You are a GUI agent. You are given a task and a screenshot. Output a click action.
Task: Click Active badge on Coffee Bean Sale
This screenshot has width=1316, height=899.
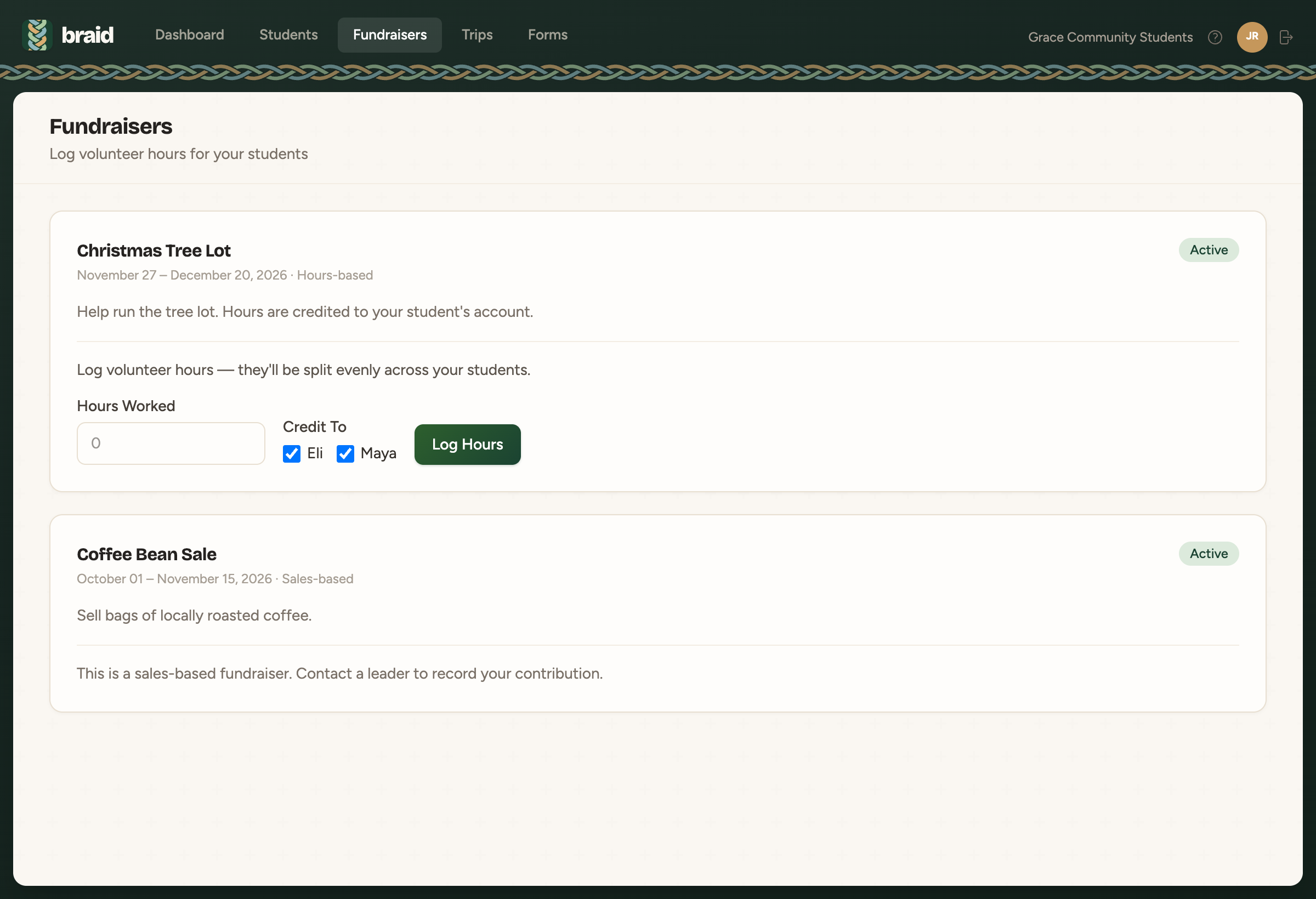click(x=1209, y=554)
